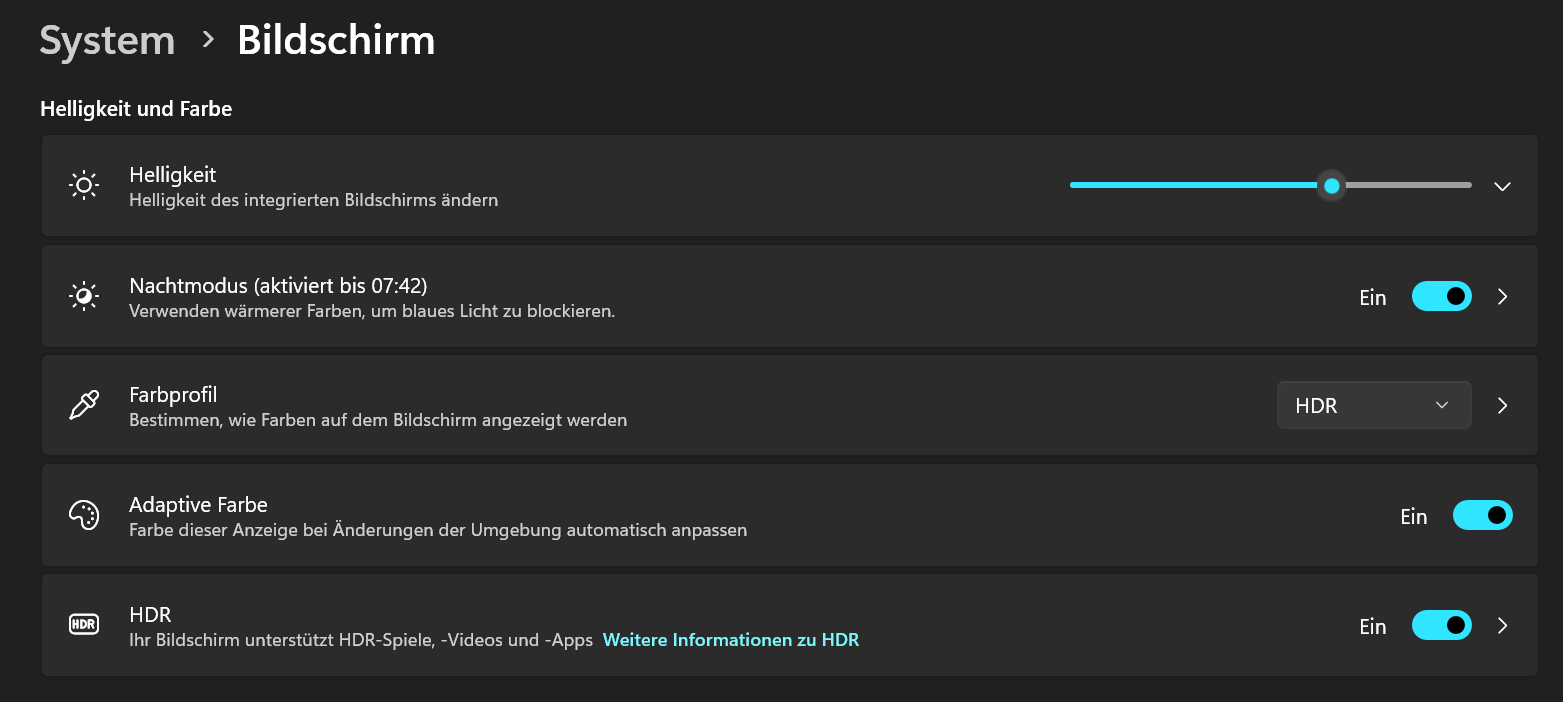Go back to System breadcrumb
This screenshot has height=702, width=1563.
(107, 41)
